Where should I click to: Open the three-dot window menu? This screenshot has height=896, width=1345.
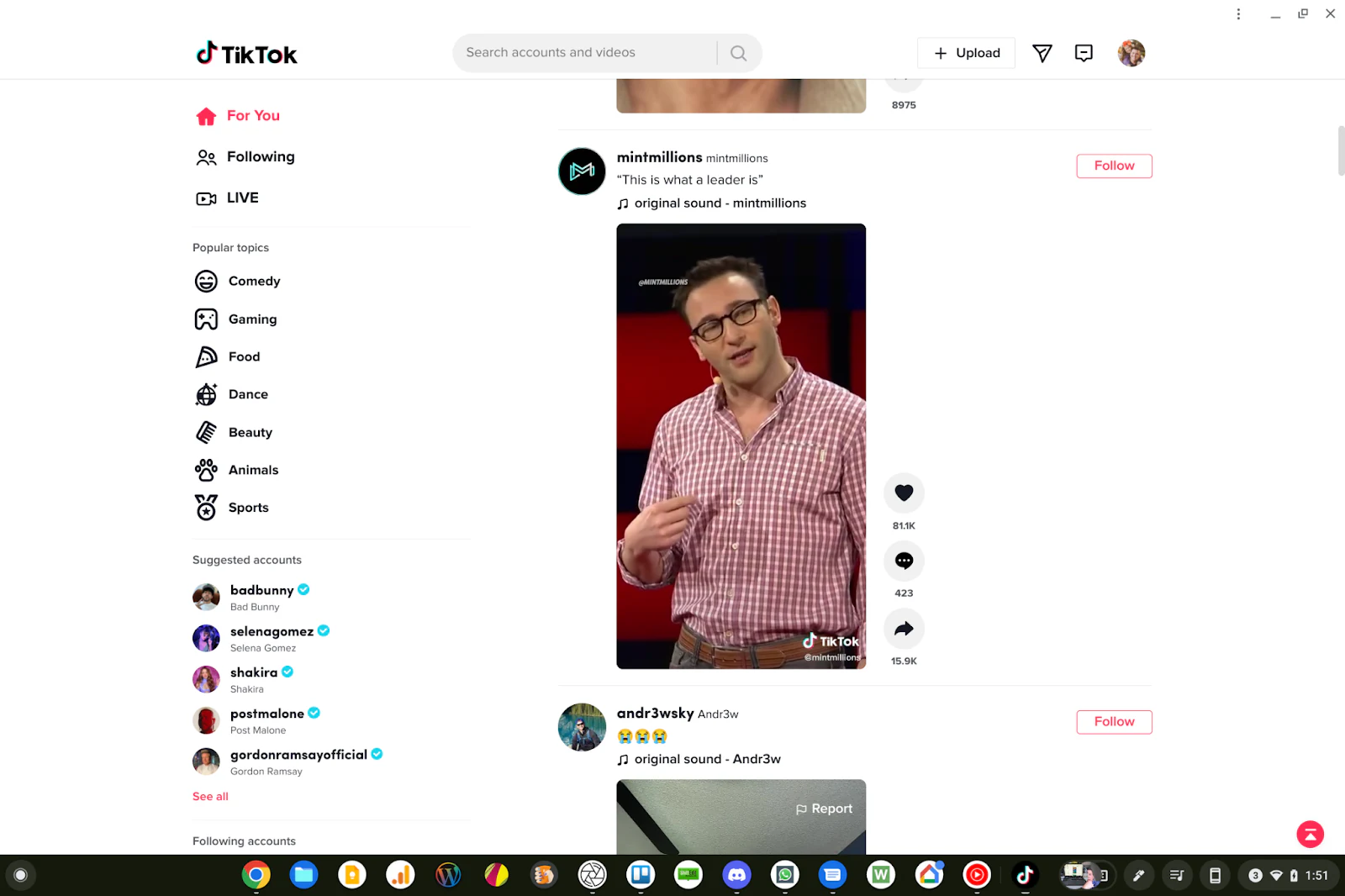pos(1238,13)
